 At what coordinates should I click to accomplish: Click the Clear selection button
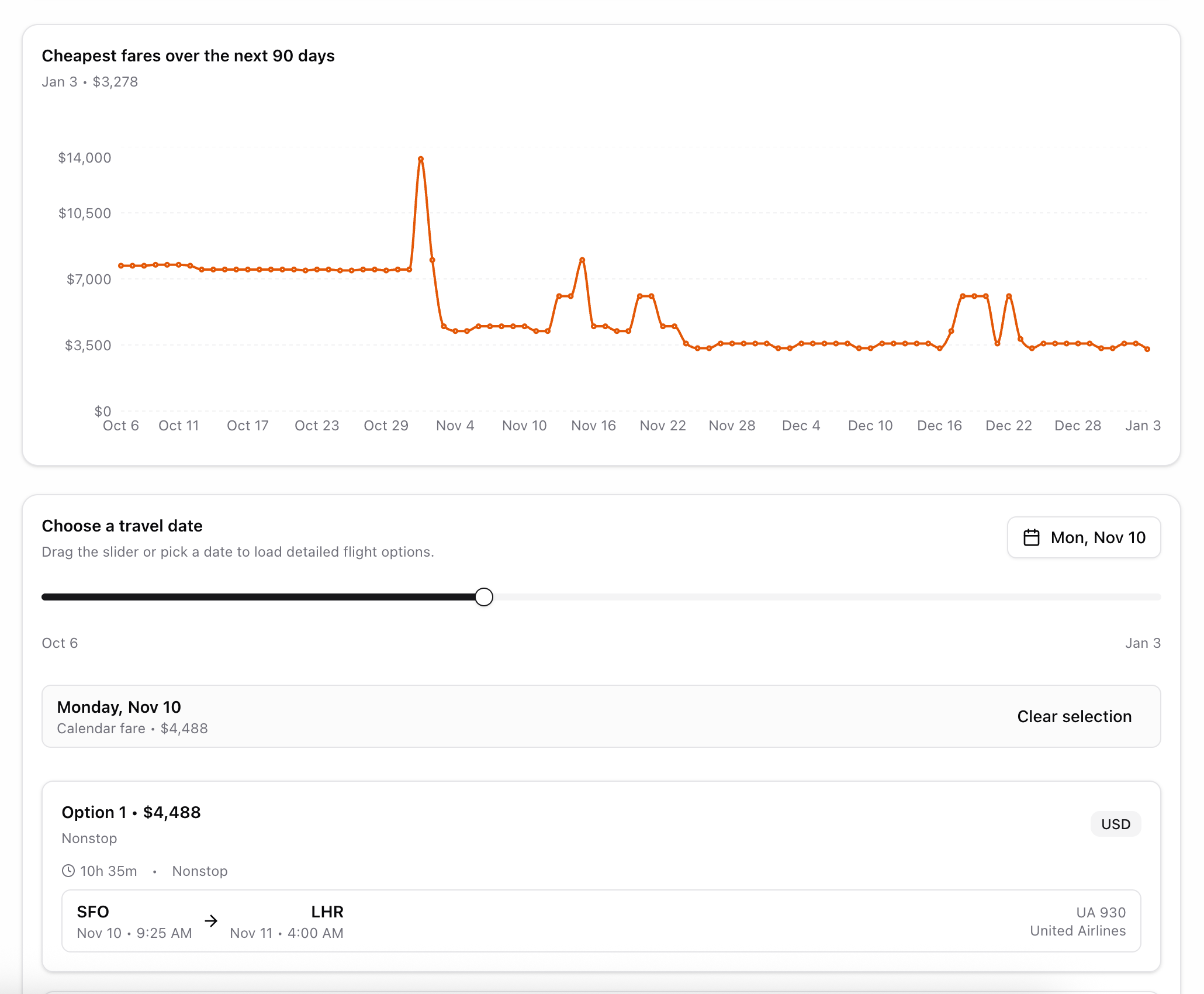point(1074,716)
